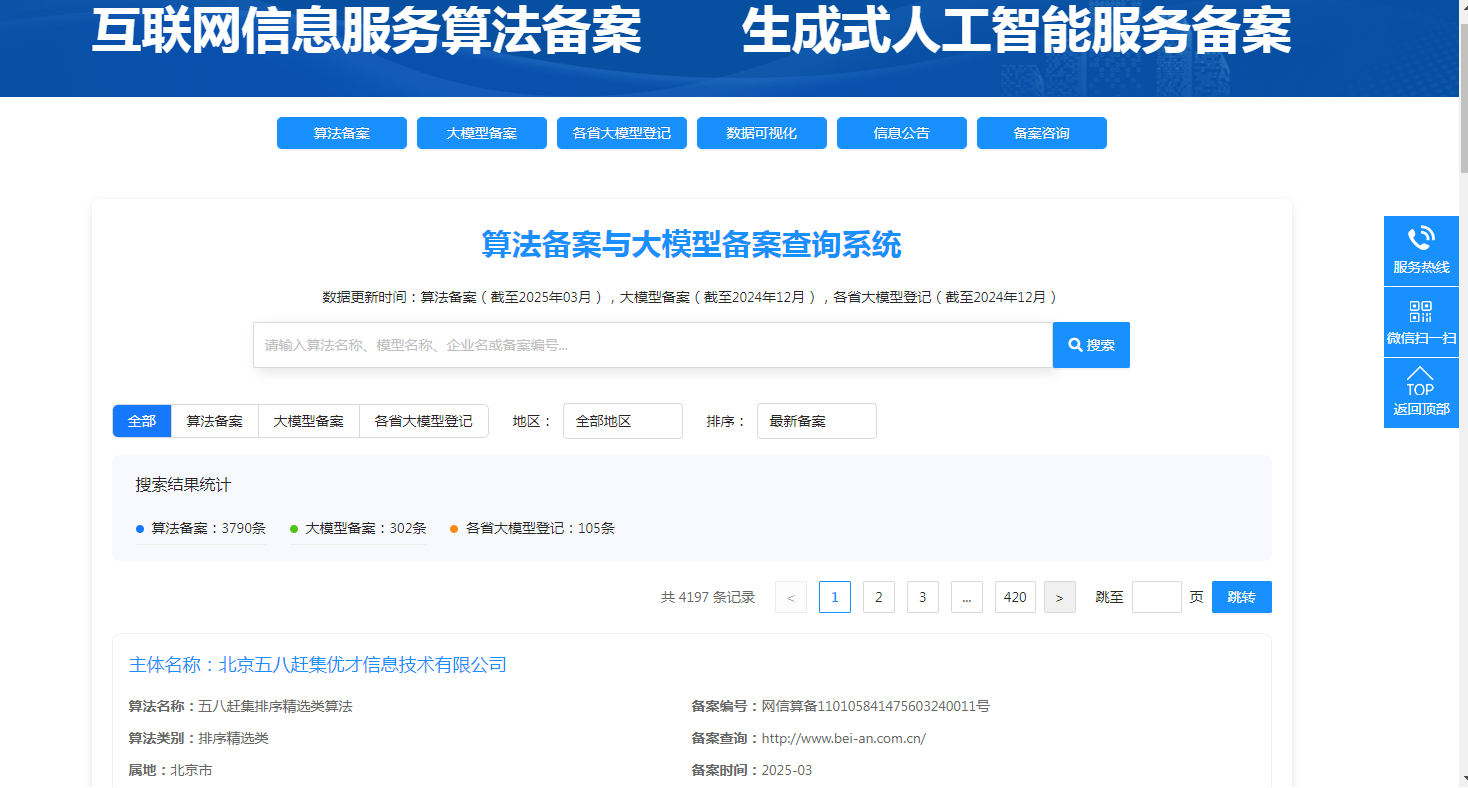This screenshot has height=788, width=1468.
Task: Open 数据可视化 navigation menu item
Action: click(761, 133)
